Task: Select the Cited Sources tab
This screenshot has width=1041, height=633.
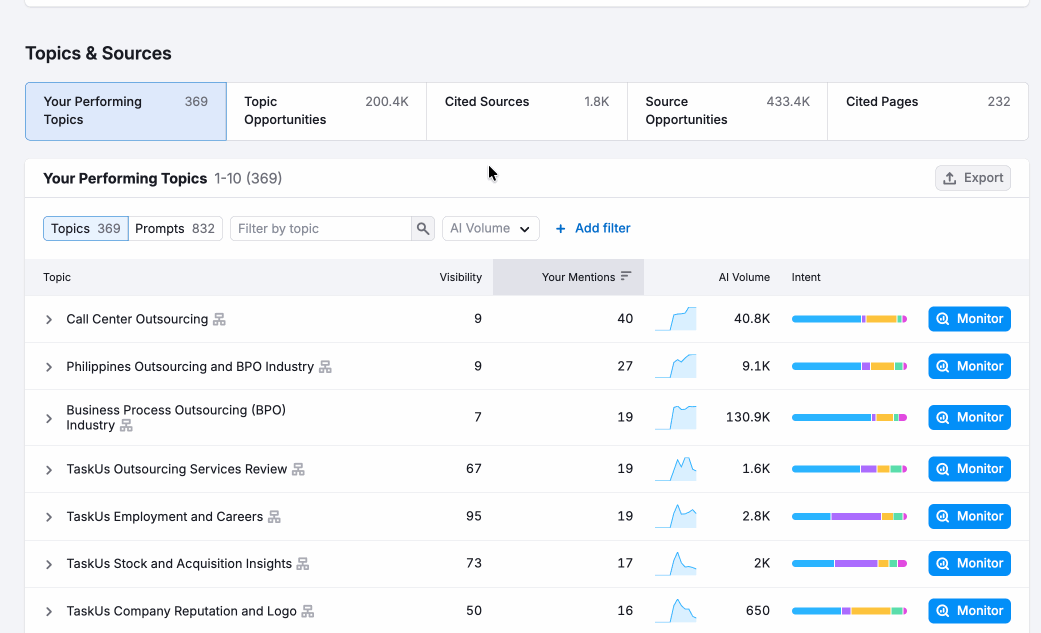Action: pos(527,111)
